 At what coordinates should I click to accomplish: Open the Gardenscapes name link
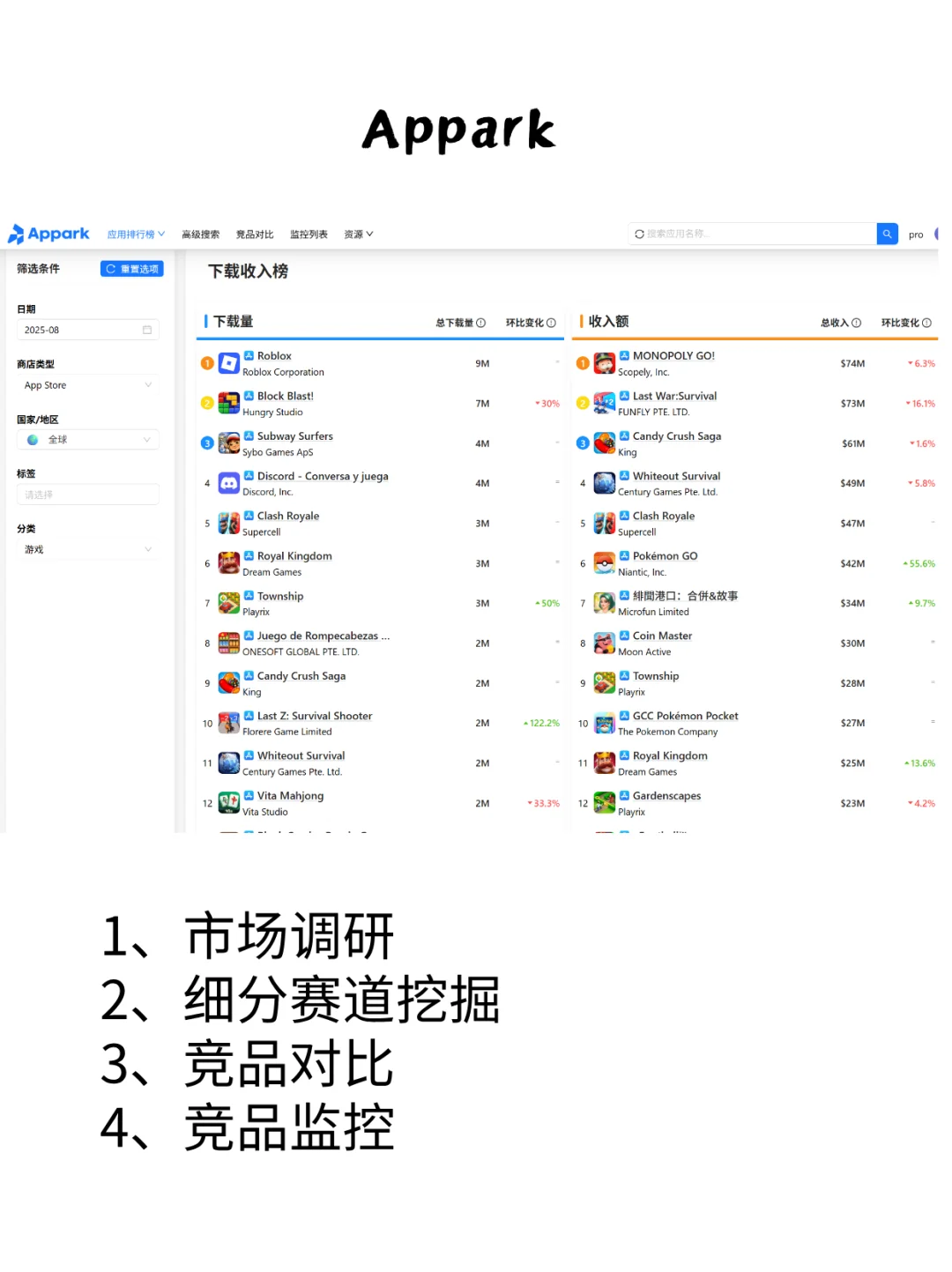click(x=666, y=796)
